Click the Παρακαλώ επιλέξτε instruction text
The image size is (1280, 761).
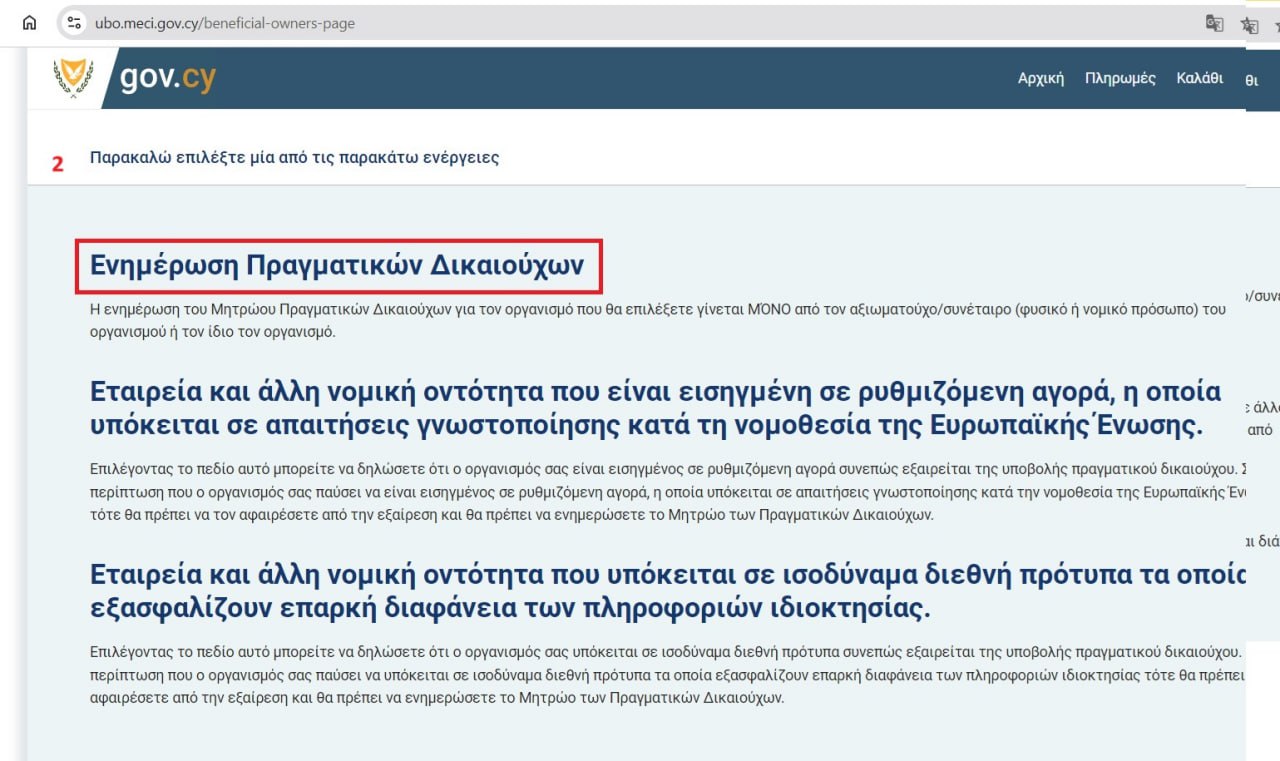pos(294,158)
